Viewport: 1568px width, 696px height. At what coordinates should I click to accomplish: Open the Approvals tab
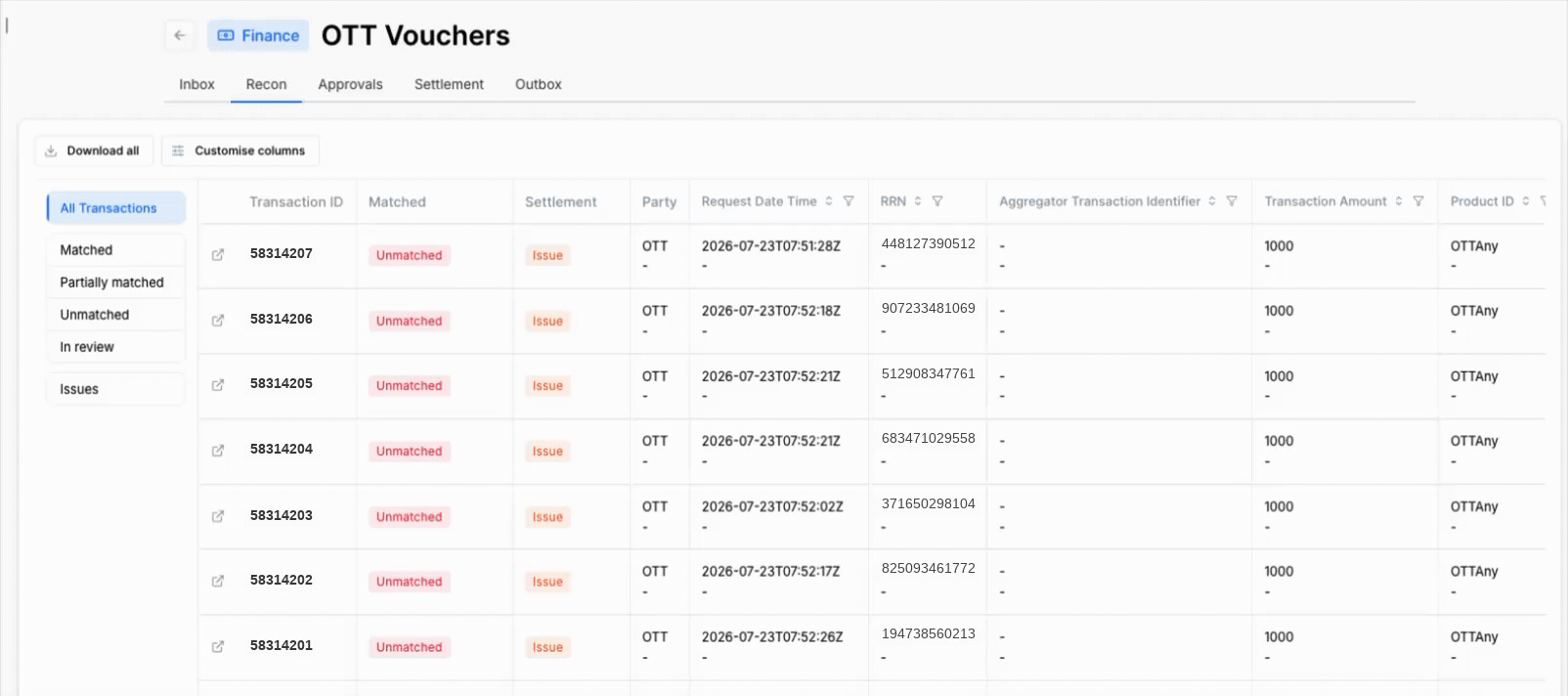coord(350,84)
